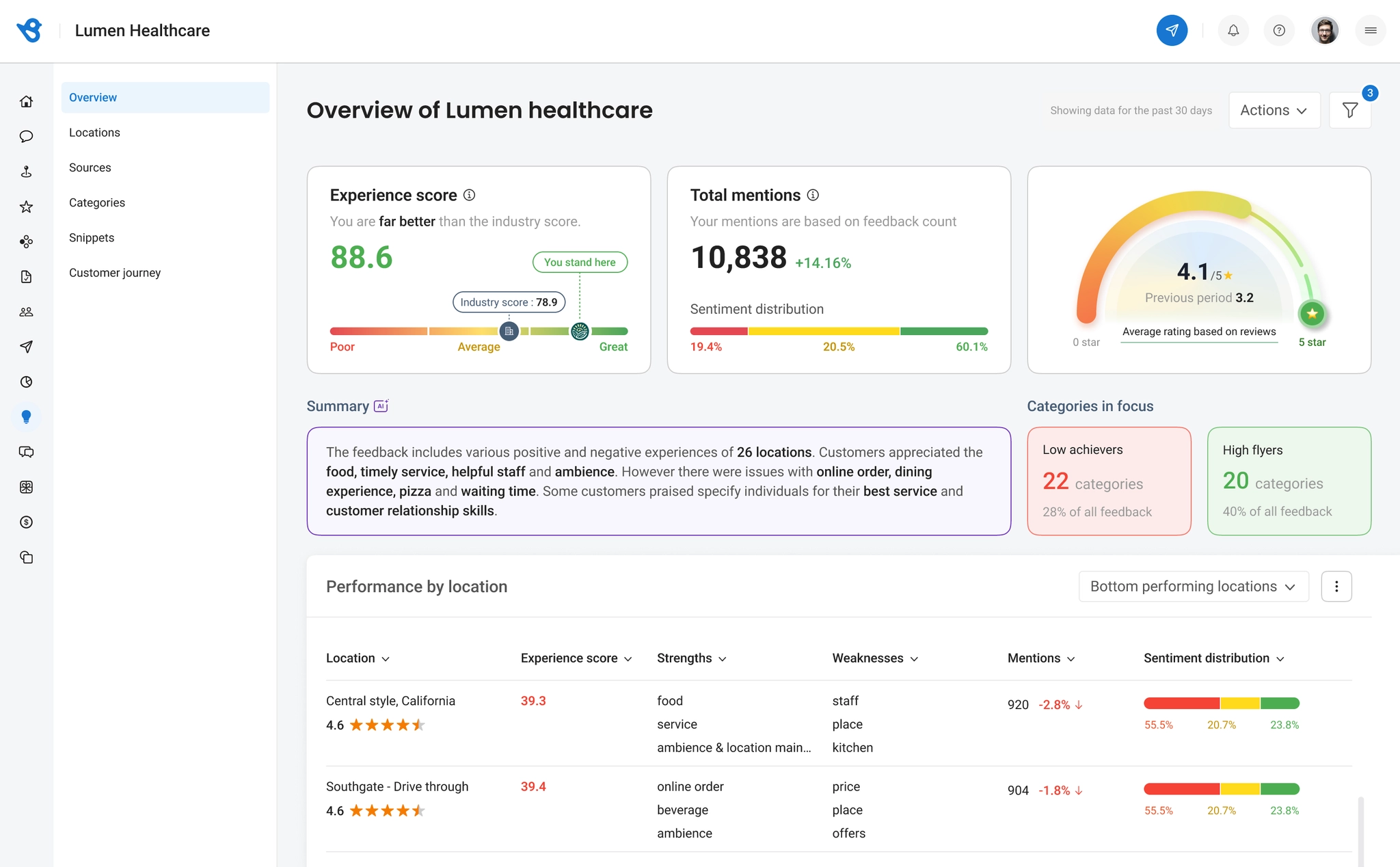1400x867 pixels.
Task: Open the hamburger menu in header
Action: [x=1371, y=30]
